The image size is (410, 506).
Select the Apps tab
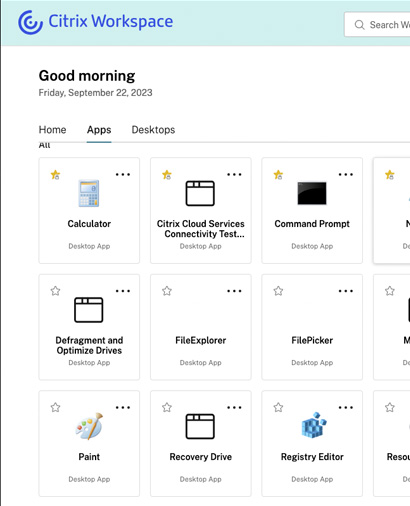point(99,130)
